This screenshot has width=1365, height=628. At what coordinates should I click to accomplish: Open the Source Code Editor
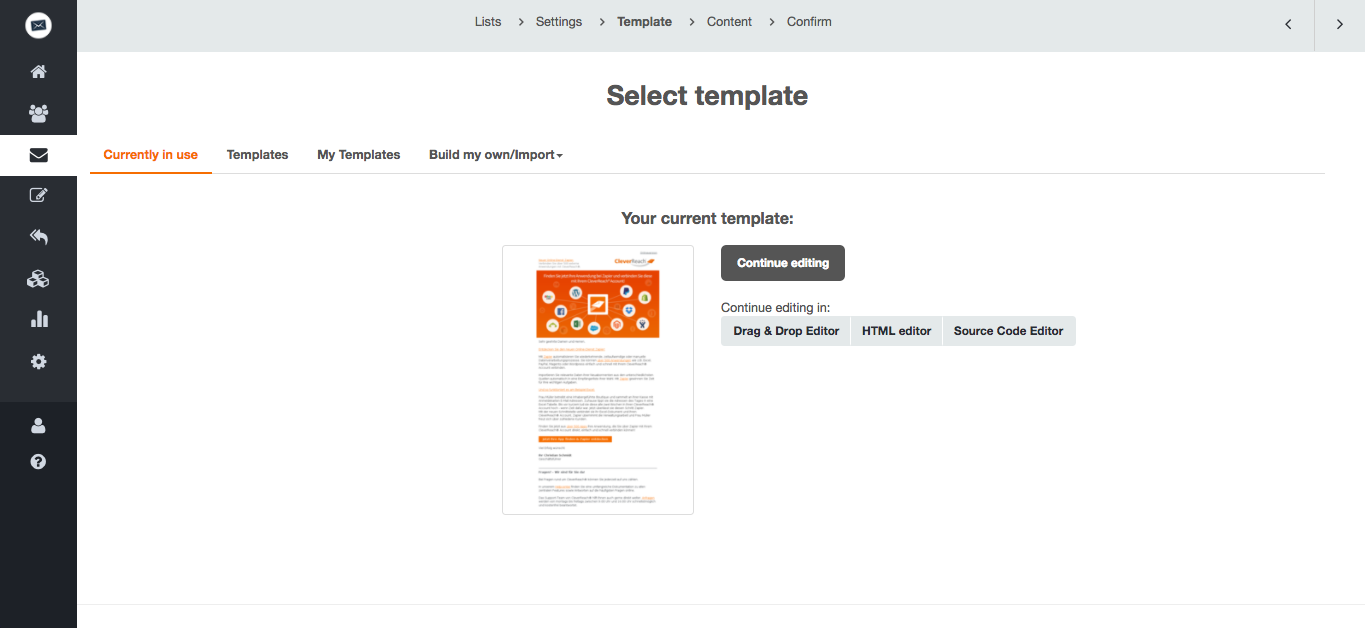pos(1008,331)
